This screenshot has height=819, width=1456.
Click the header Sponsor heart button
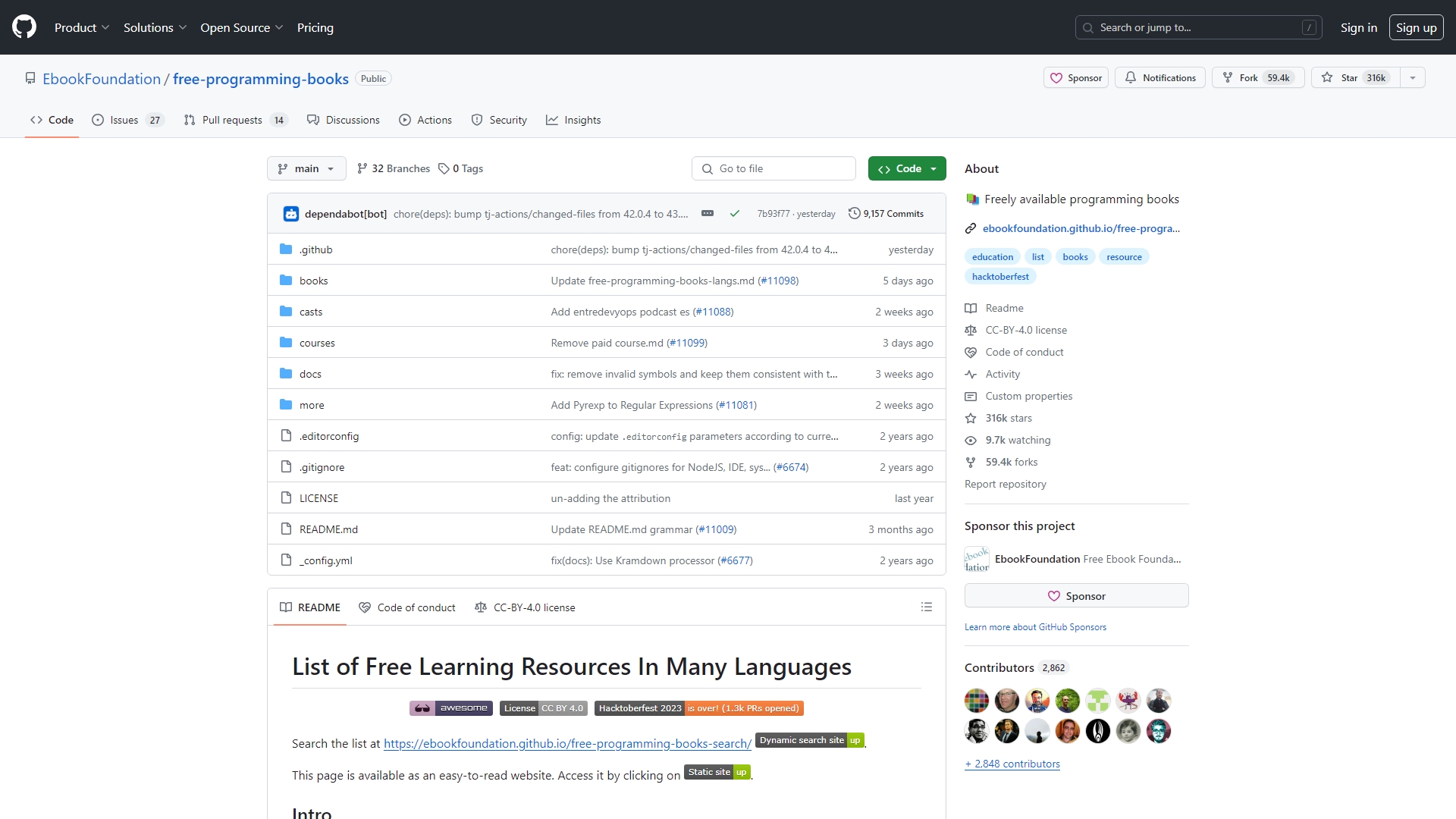[x=1076, y=77]
